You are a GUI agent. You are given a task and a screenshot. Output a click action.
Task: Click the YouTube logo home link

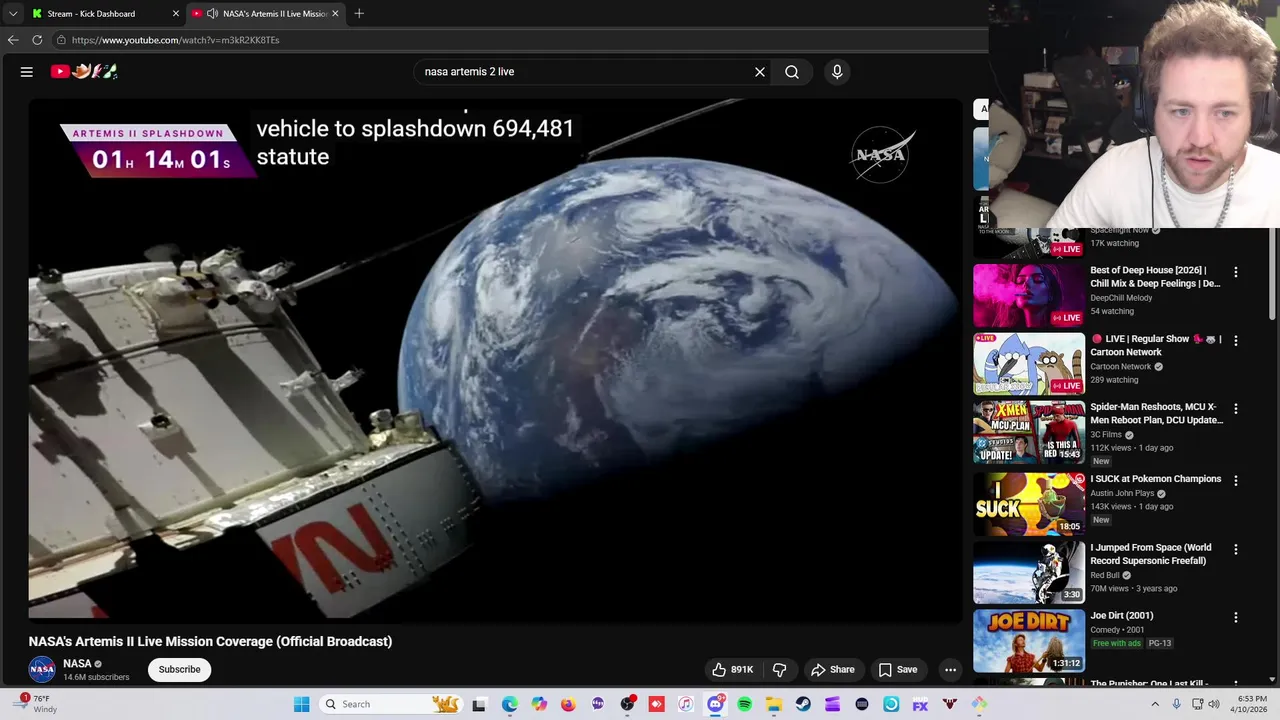point(84,71)
